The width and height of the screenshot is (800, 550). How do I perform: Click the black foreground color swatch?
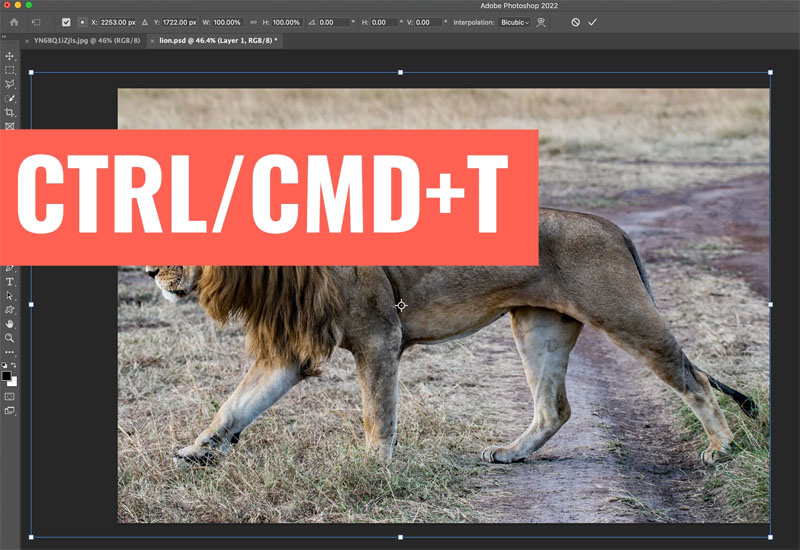click(x=6, y=376)
